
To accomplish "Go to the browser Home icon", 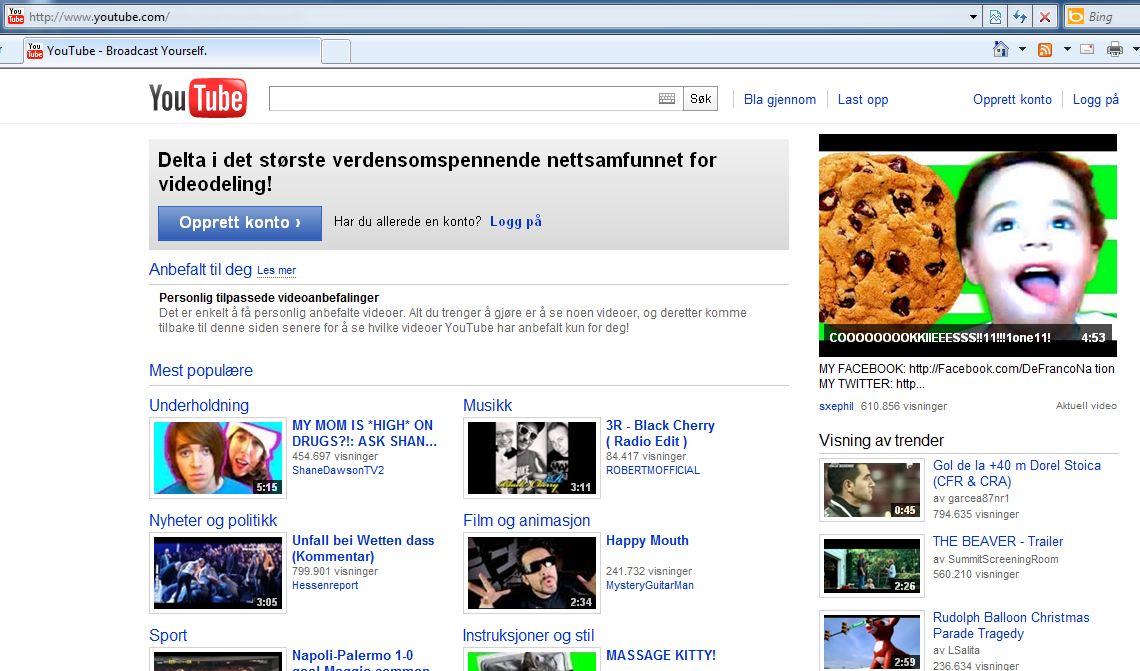I will coord(1001,49).
